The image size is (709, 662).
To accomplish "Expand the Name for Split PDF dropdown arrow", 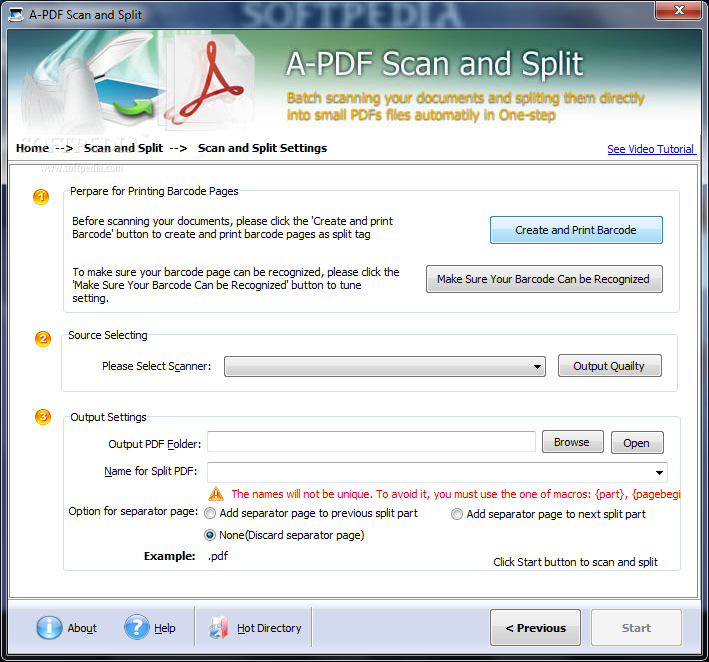I will point(659,473).
